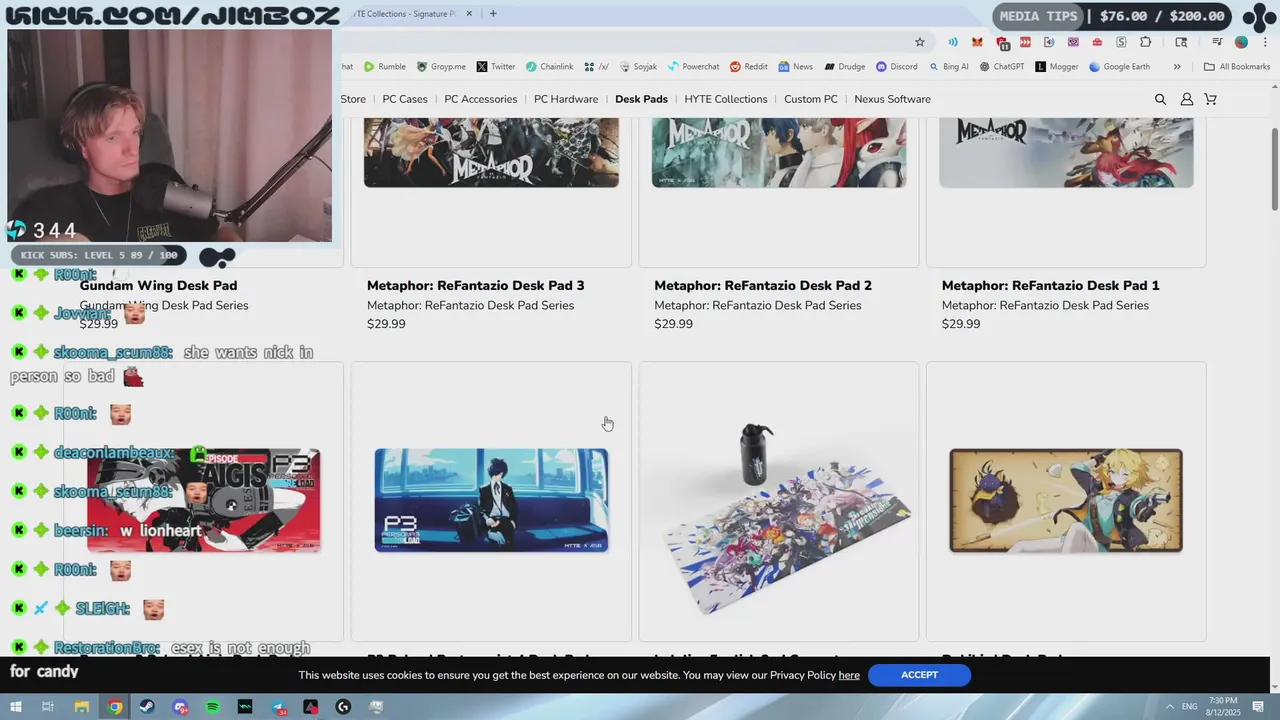Open the Rumble bookmark
Screen dimensions: 1280x720
tap(385, 67)
